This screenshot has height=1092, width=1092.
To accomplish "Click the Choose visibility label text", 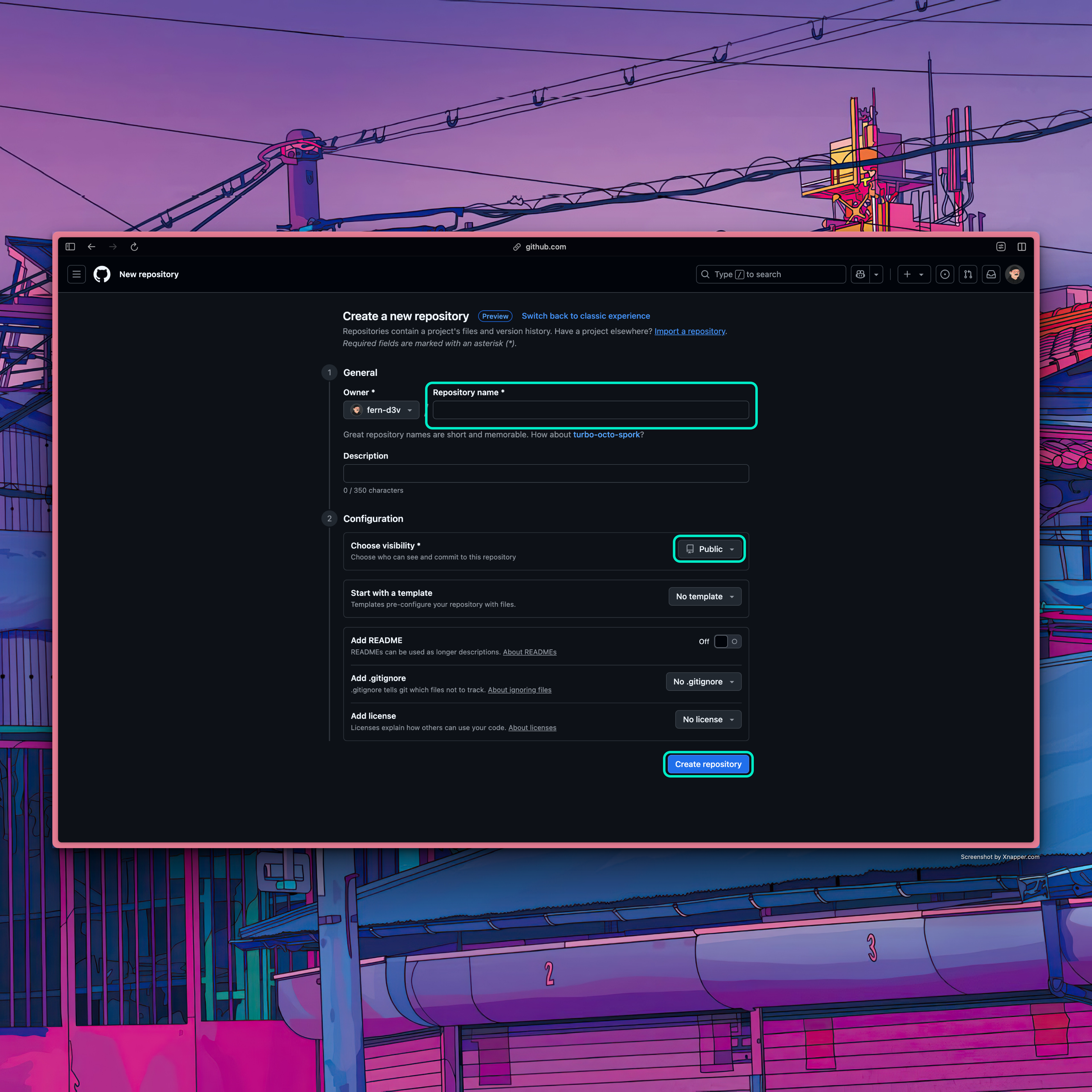I will [x=386, y=546].
